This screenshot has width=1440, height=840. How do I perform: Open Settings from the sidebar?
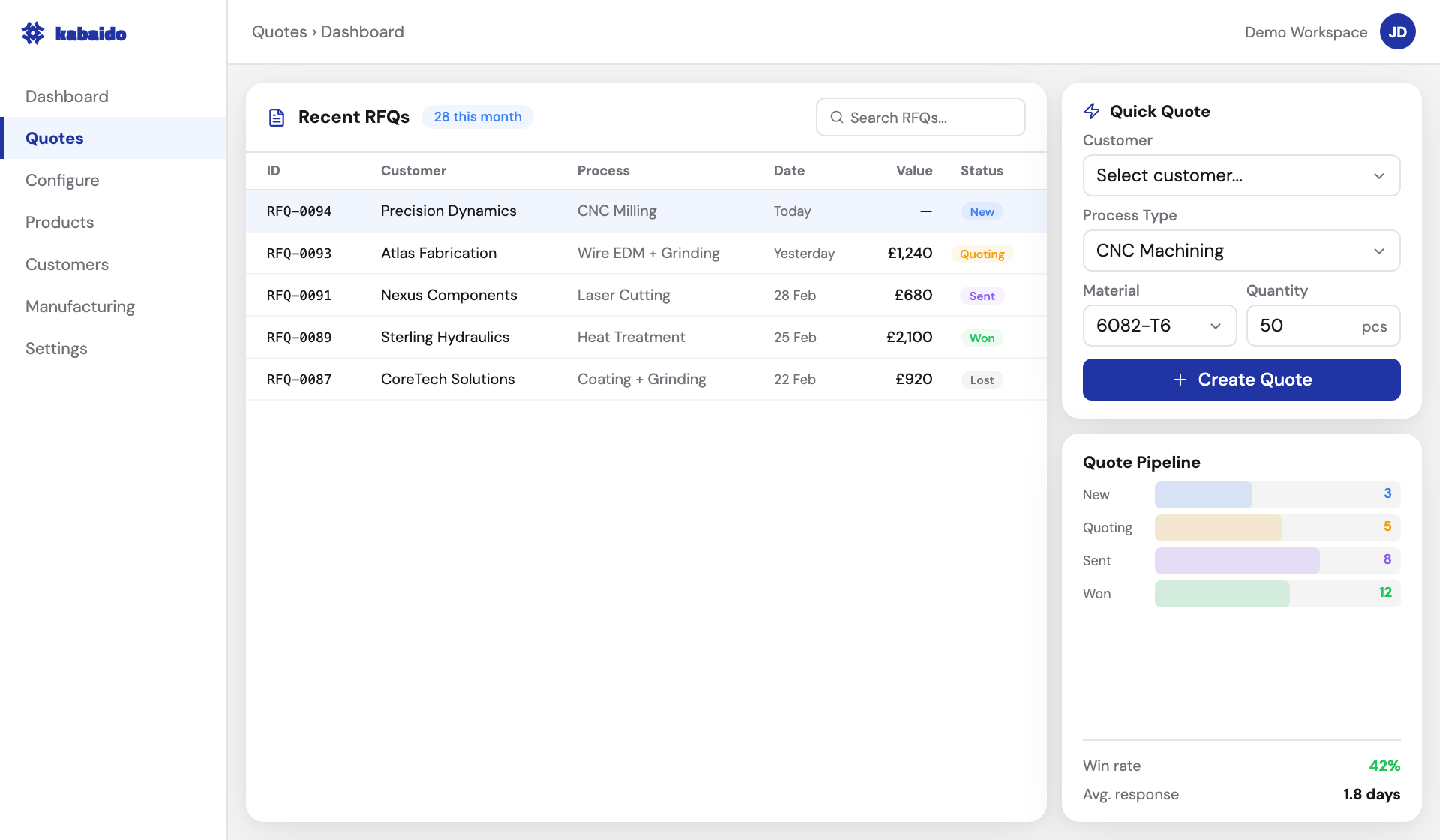(x=56, y=348)
